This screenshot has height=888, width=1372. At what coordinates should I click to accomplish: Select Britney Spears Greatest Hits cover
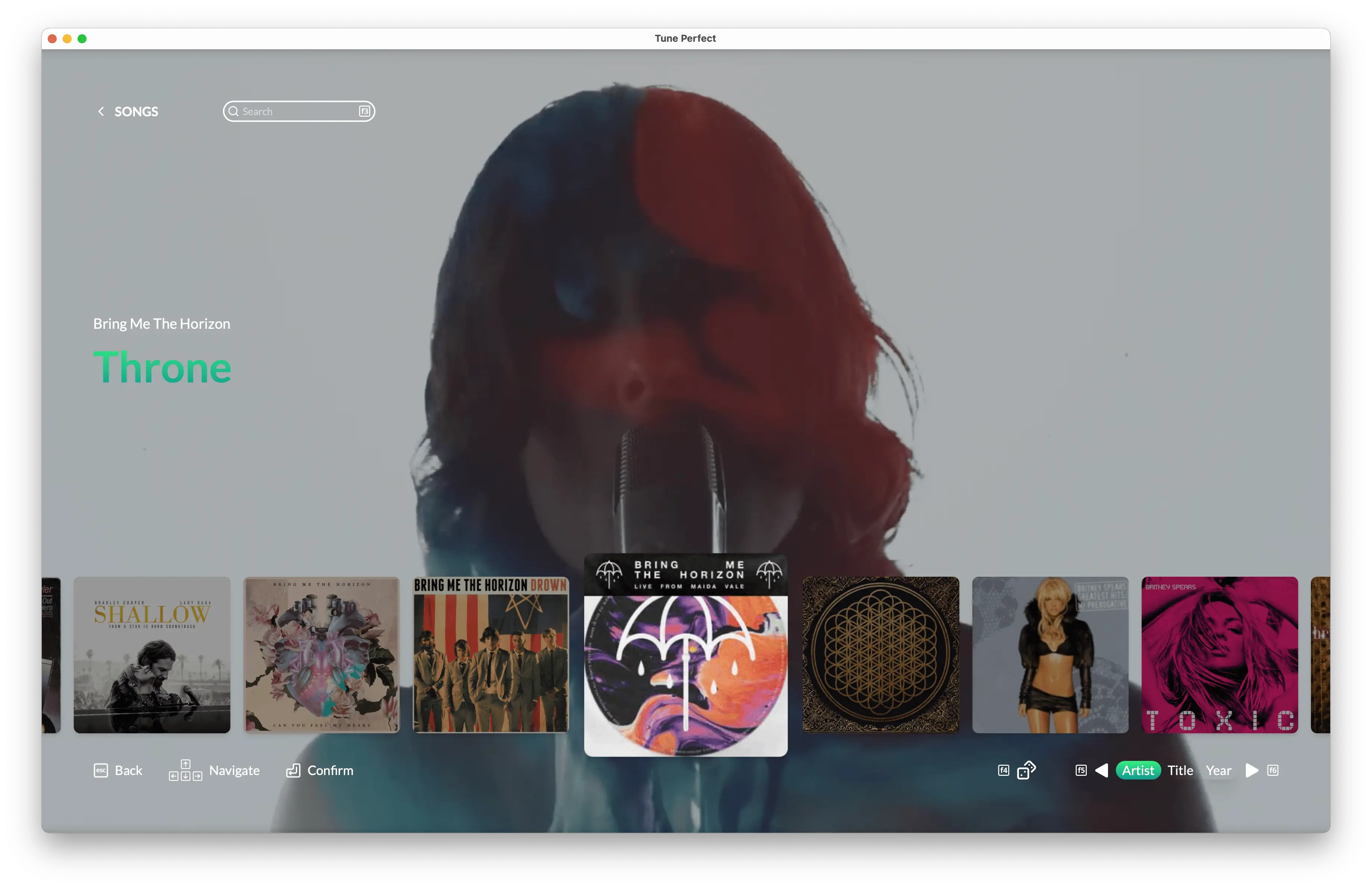click(1050, 655)
